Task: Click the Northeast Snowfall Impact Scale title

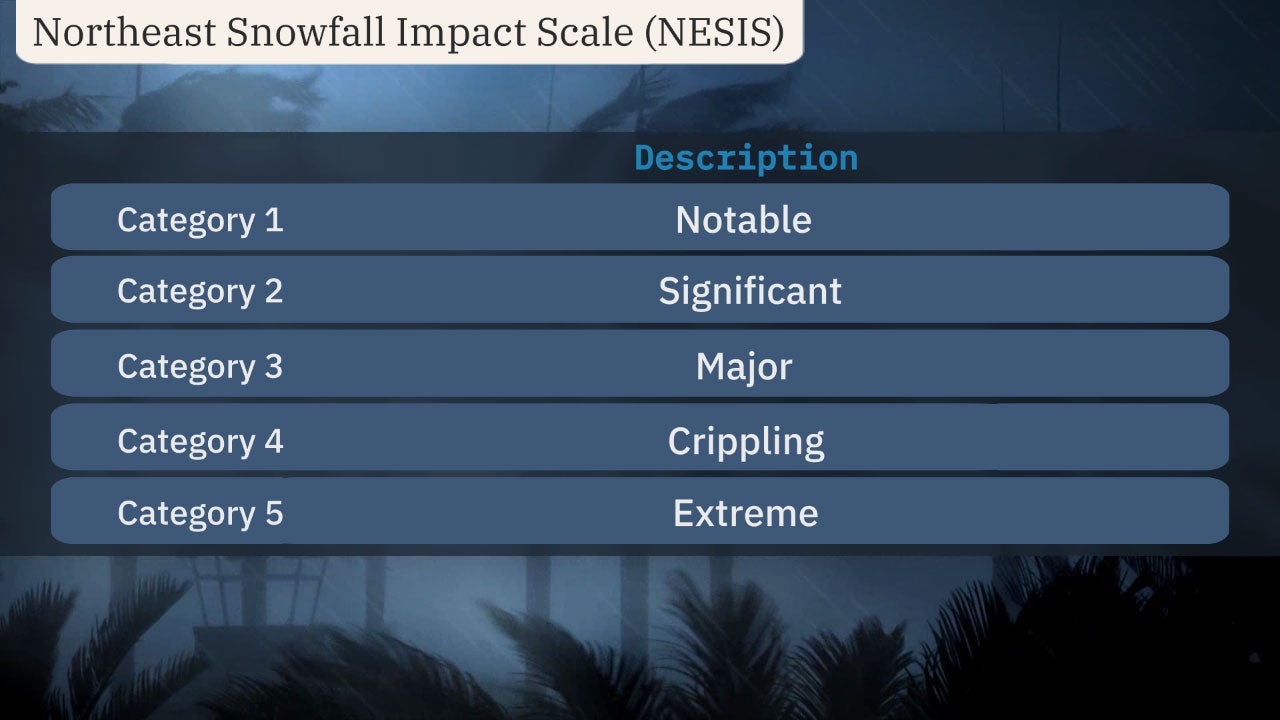Action: tap(408, 32)
